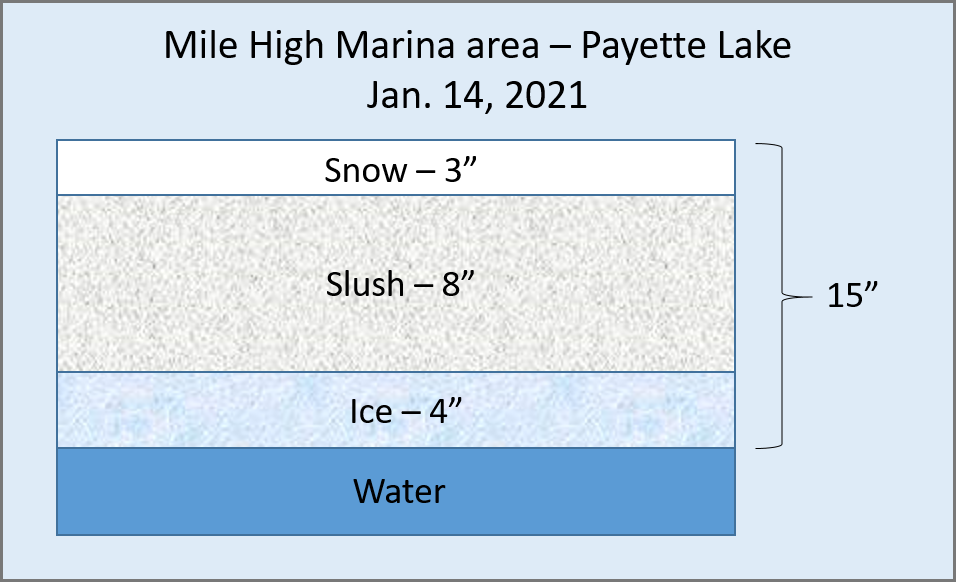Click the top hook of the brace
Image resolution: width=956 pixels, height=582 pixels.
(767, 145)
